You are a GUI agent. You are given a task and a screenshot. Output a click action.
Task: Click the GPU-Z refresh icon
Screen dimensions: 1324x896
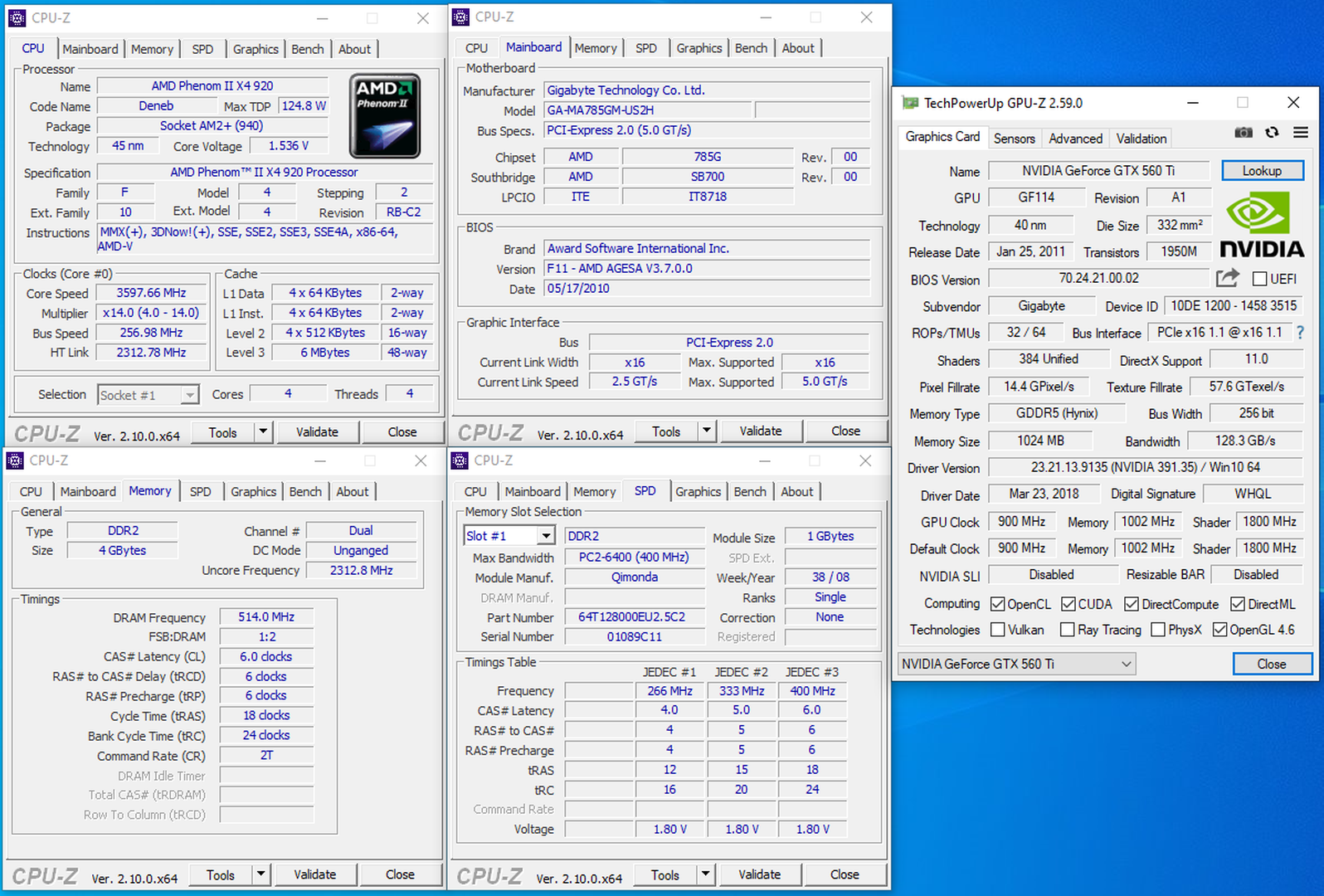coord(1272,133)
